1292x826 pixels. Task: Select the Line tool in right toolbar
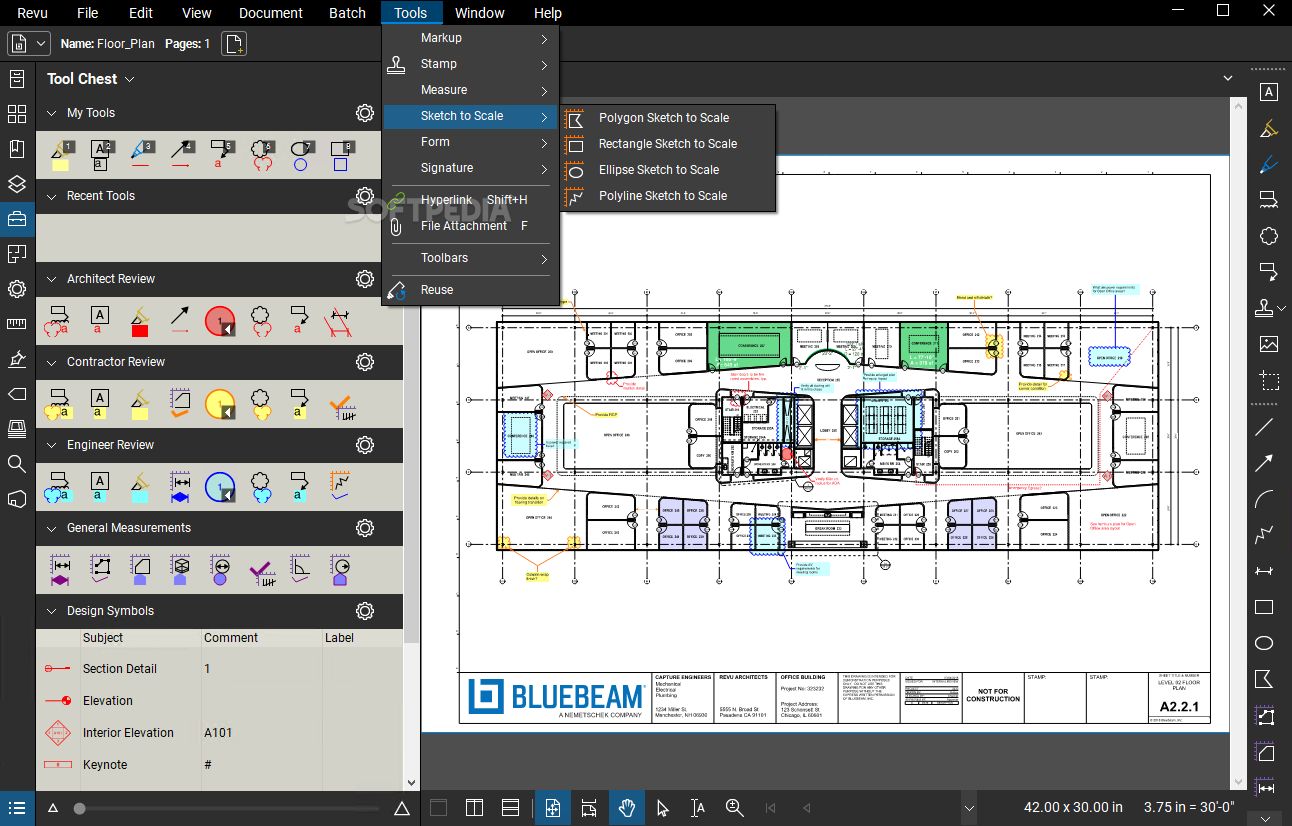[x=1264, y=427]
